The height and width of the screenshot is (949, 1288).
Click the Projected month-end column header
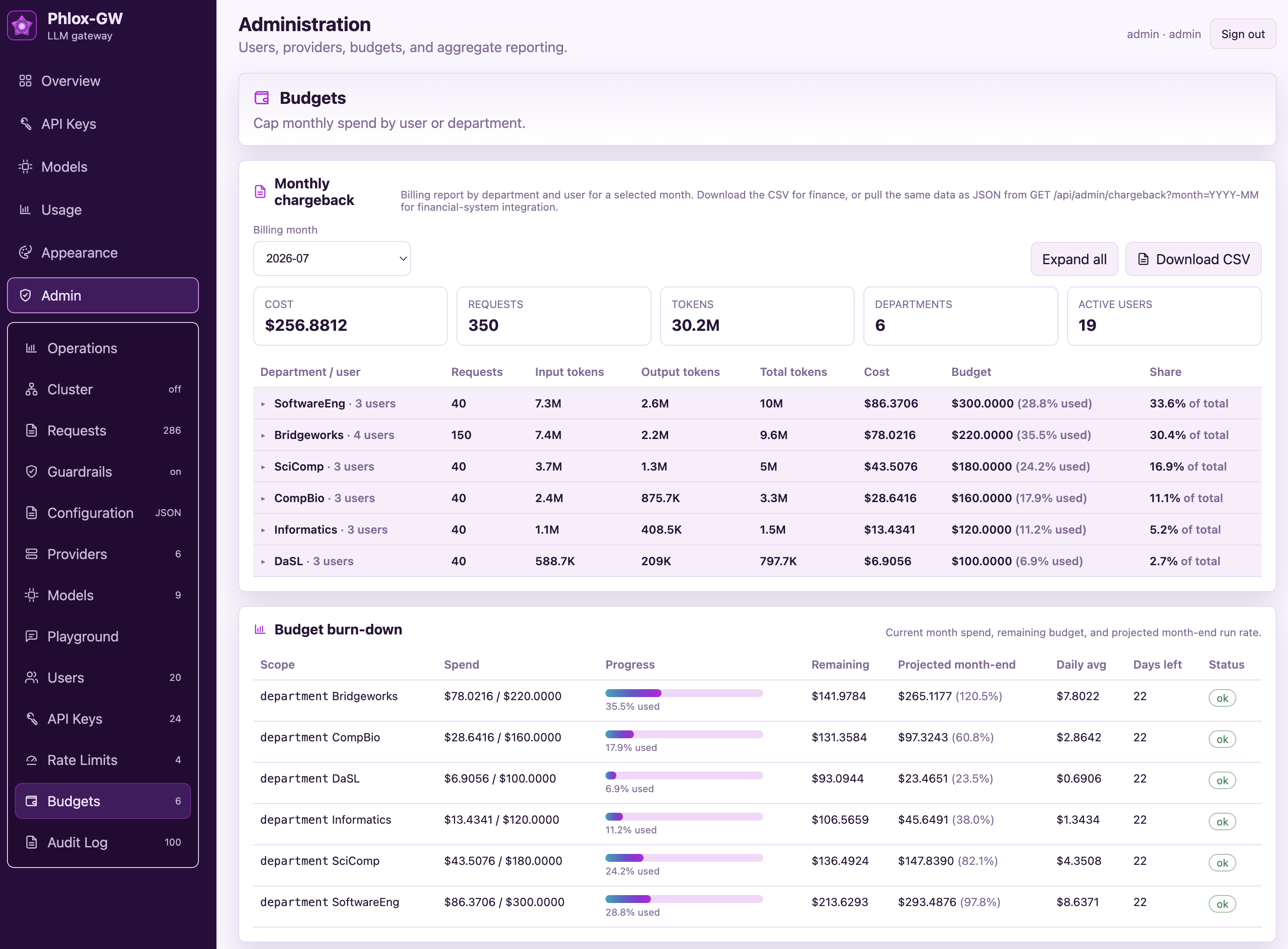[956, 665]
